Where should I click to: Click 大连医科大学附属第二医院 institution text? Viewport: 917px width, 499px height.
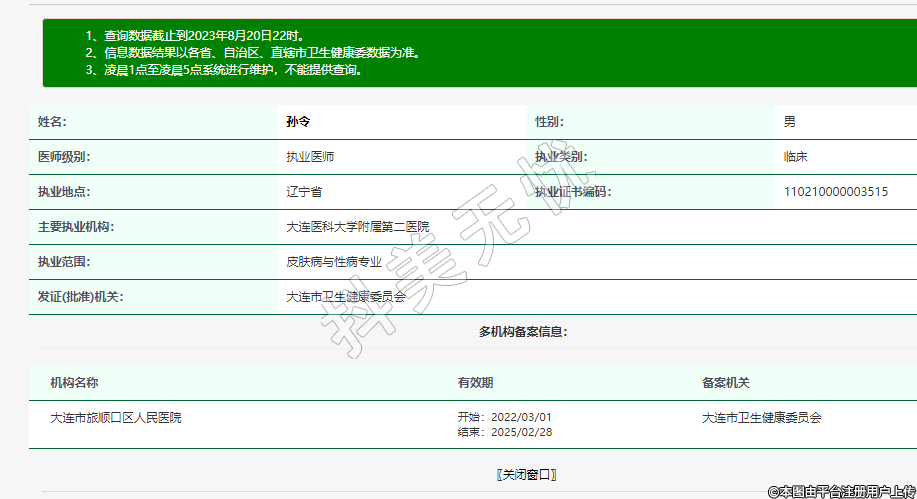coord(357,227)
